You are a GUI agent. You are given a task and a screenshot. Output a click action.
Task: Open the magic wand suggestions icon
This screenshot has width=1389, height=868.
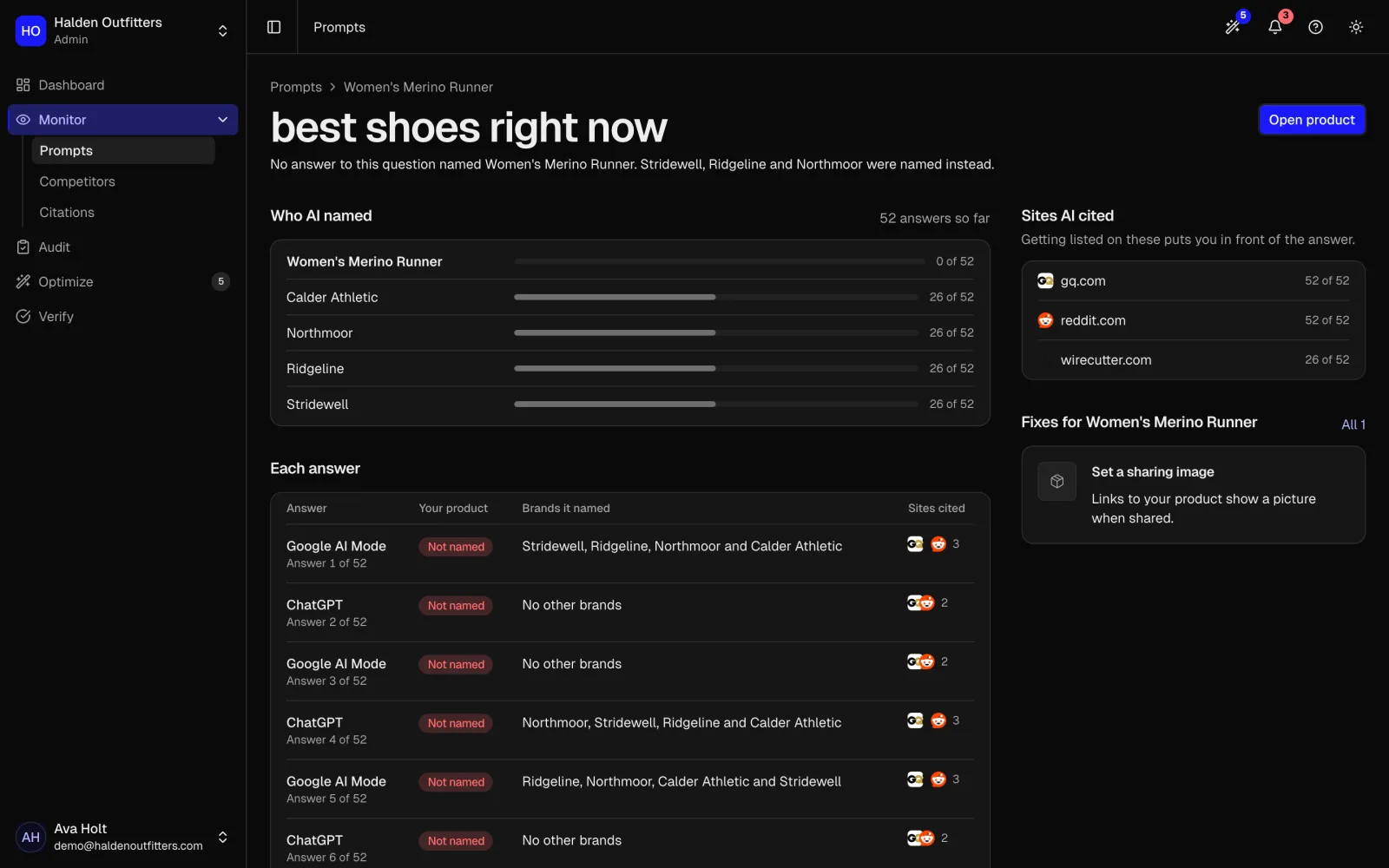(1233, 27)
